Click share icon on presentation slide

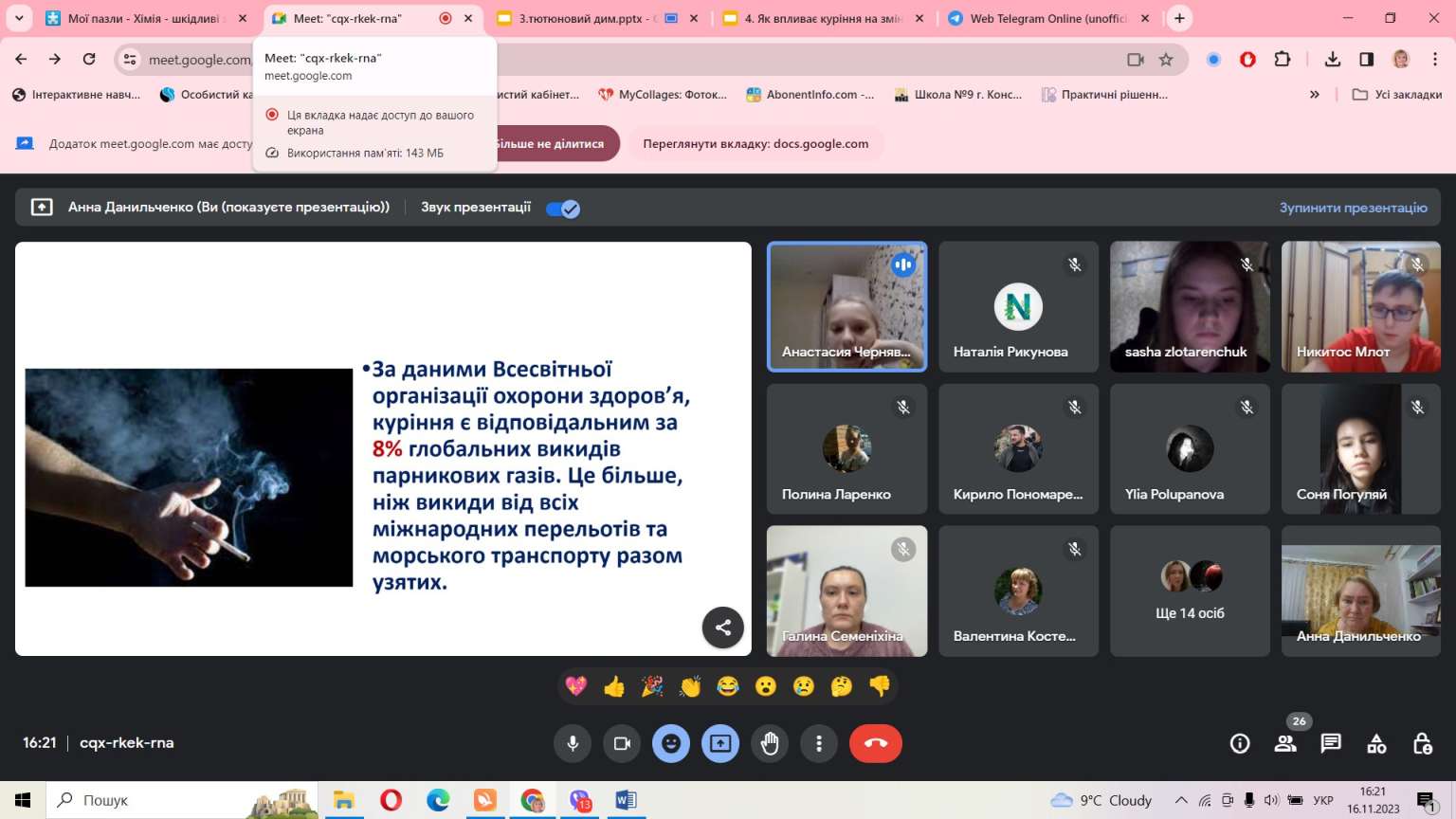(x=723, y=628)
